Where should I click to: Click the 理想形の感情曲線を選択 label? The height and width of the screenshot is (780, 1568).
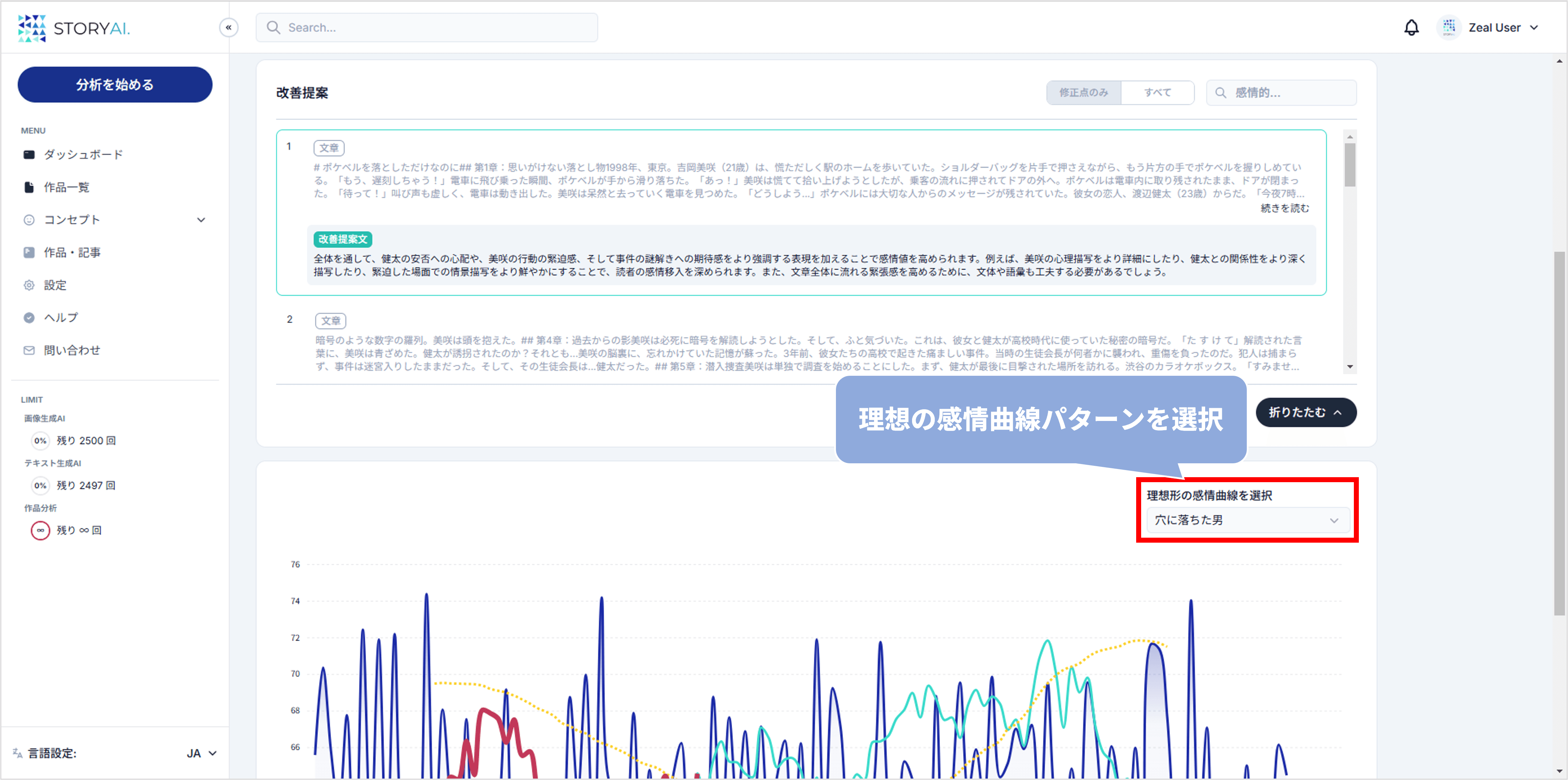pyautogui.click(x=1209, y=496)
